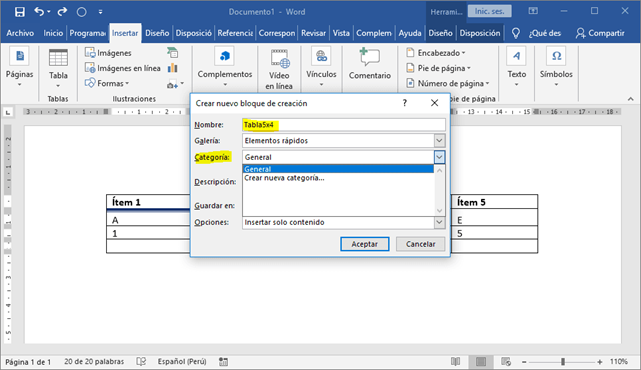Open the Encabezado header dropdown

tap(436, 53)
